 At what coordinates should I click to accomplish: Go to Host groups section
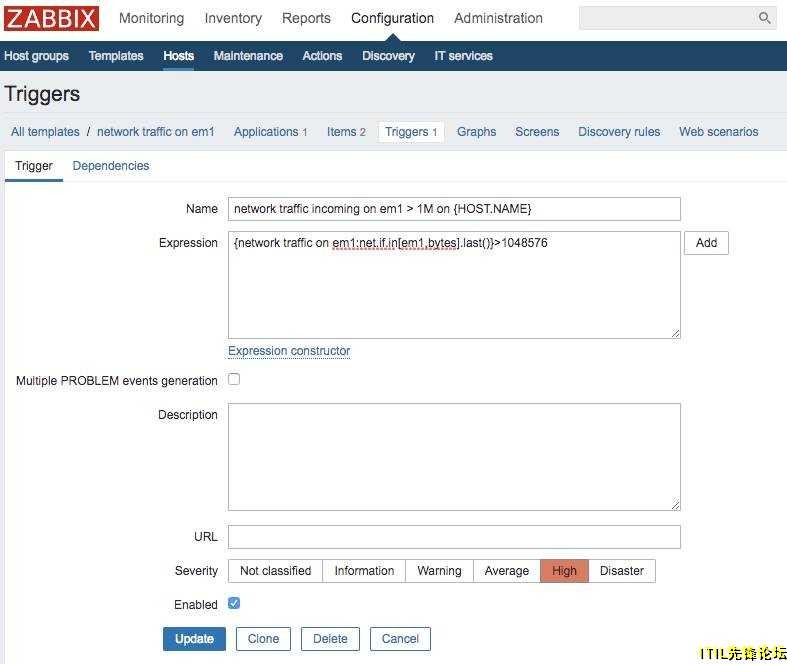(36, 56)
